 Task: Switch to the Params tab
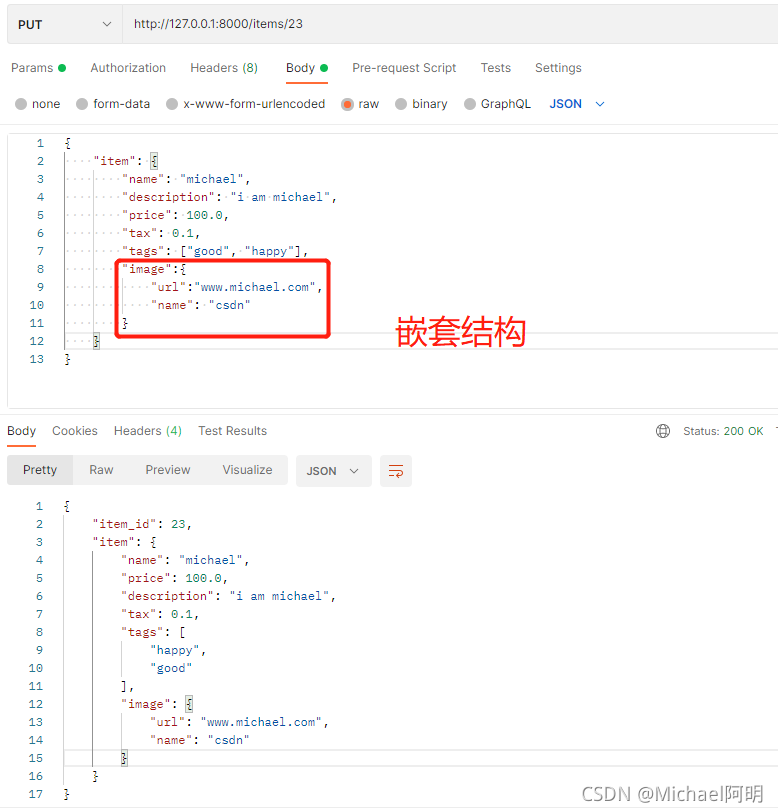(x=38, y=68)
